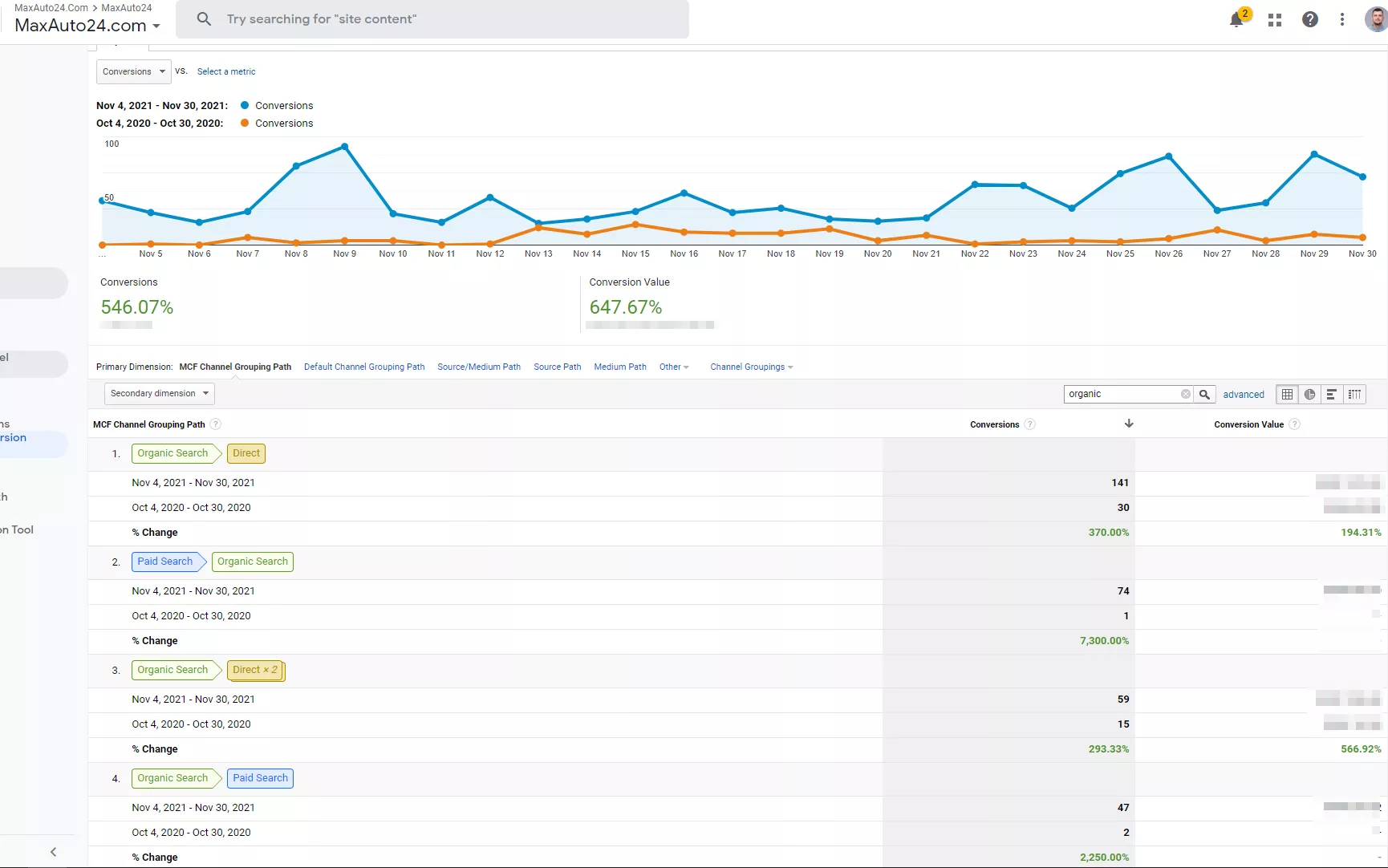Image resolution: width=1388 pixels, height=868 pixels.
Task: Switch to the Performance bar view icon
Action: [x=1332, y=394]
